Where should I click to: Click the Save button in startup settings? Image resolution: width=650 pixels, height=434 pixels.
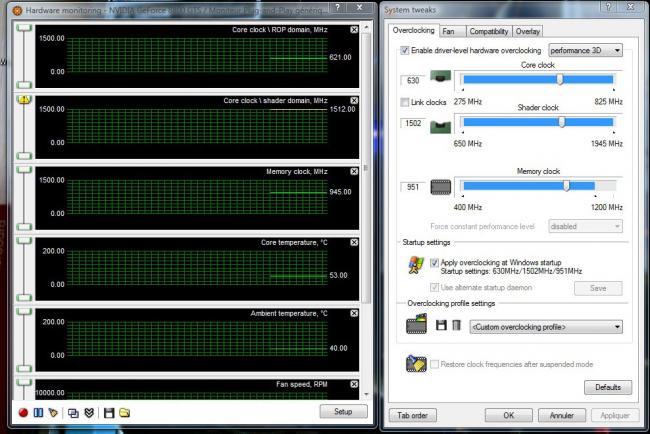[598, 288]
